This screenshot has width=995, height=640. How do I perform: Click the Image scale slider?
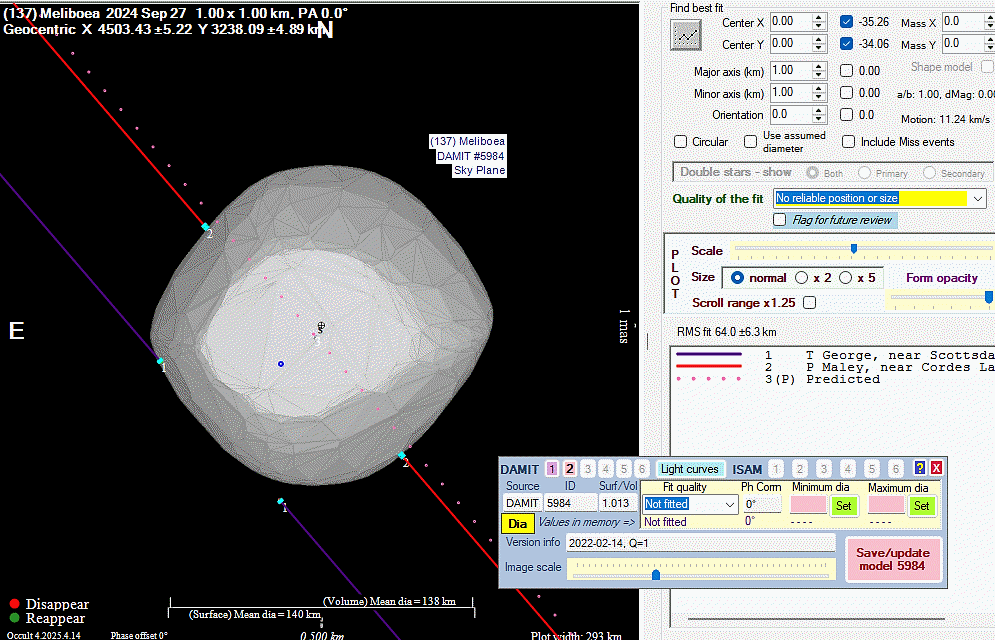pyautogui.click(x=655, y=574)
